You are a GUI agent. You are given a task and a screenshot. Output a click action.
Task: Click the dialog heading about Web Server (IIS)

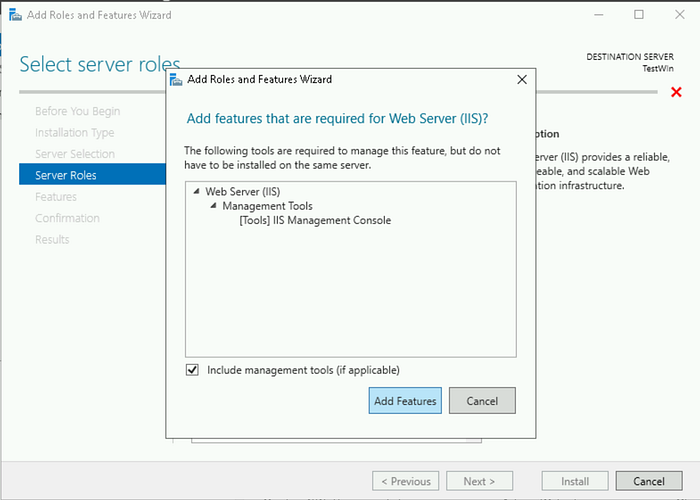click(338, 119)
